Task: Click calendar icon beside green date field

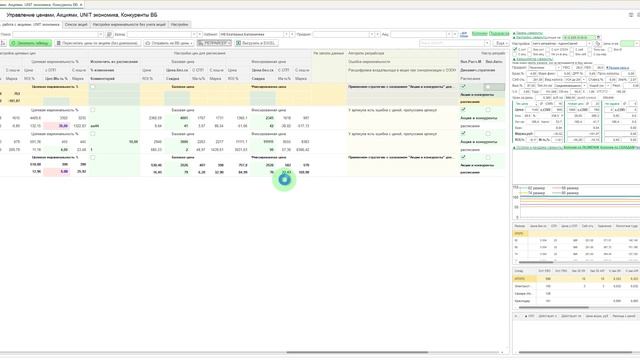Action: pos(599,38)
